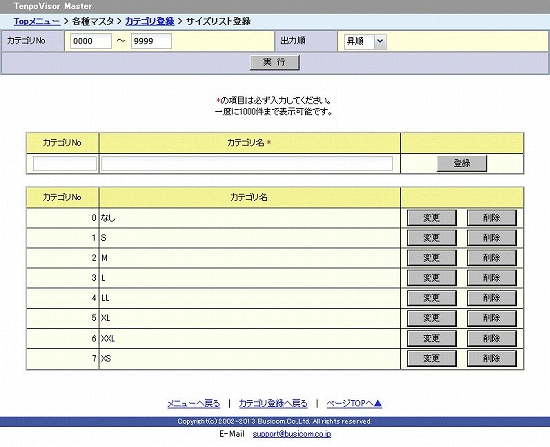Click 削除 for size LL row
Screen dimensions: 550x447
[x=492, y=298]
